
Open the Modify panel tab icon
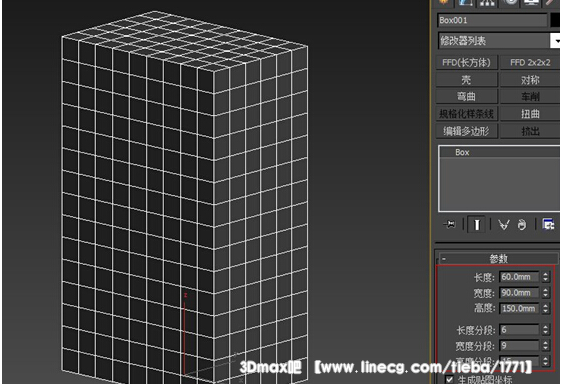(x=466, y=3)
